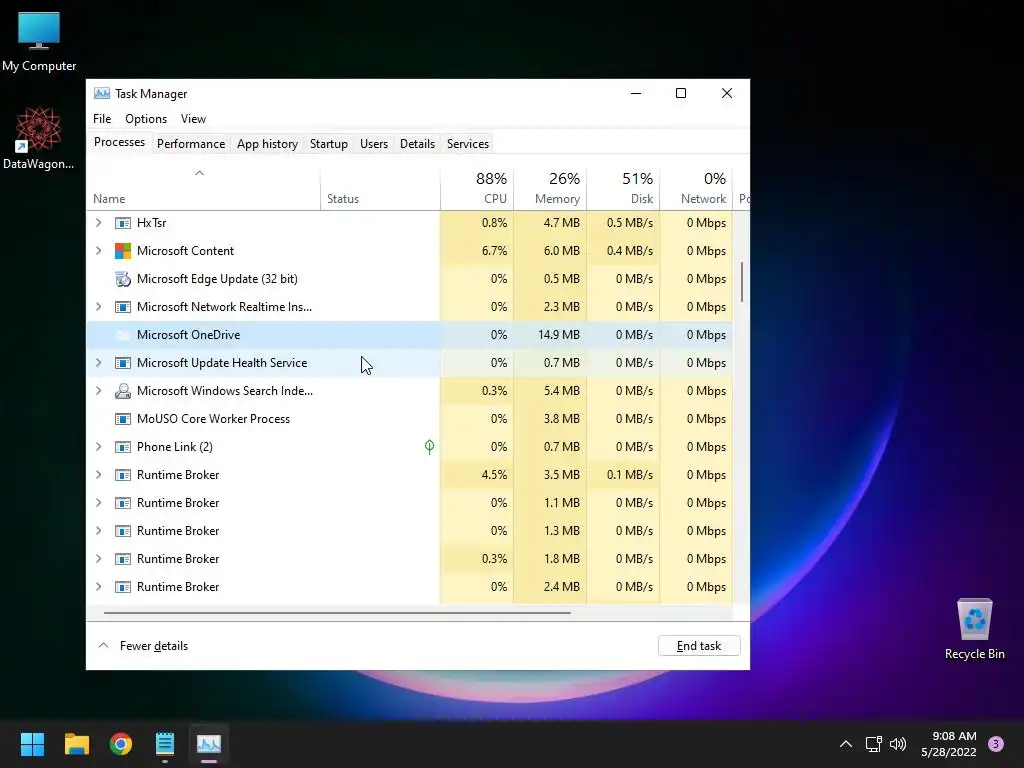Viewport: 1024px width, 768px height.
Task: Expand the HxTsr process group
Action: coord(99,223)
